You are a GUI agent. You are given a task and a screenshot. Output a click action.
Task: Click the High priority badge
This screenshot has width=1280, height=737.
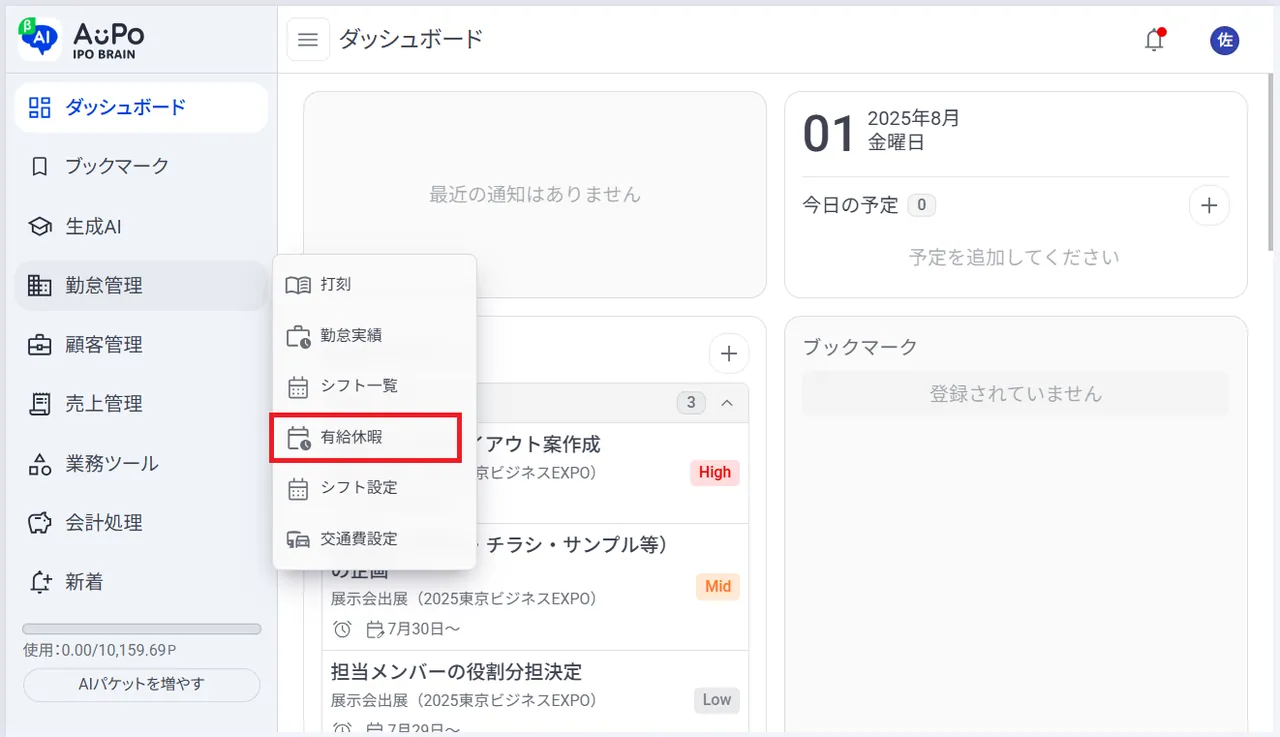(715, 473)
